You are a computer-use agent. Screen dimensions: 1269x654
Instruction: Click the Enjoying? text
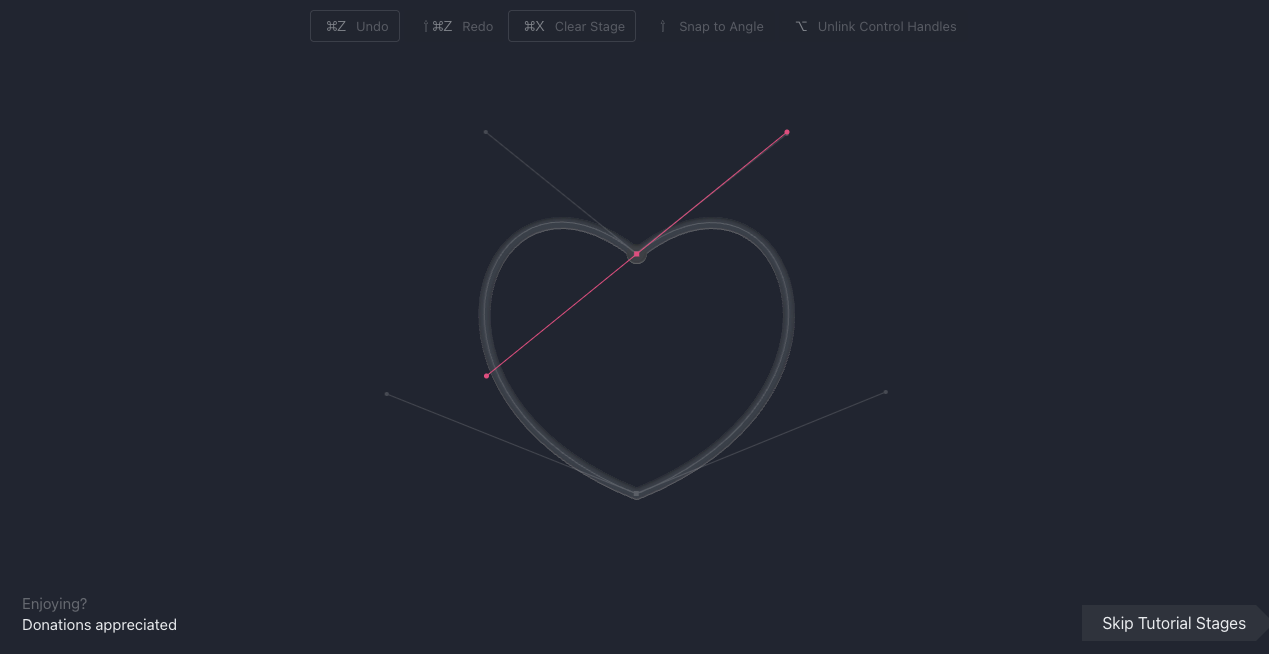(x=55, y=604)
